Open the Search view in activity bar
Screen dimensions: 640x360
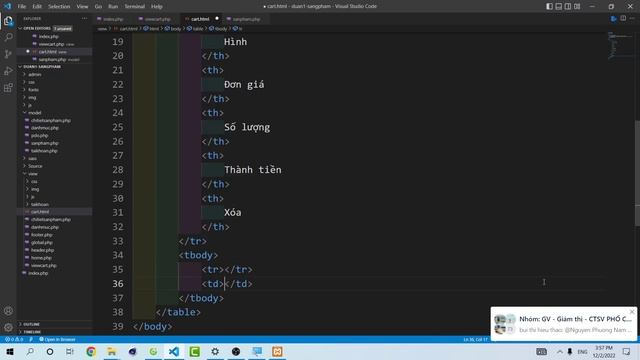click(x=8, y=38)
